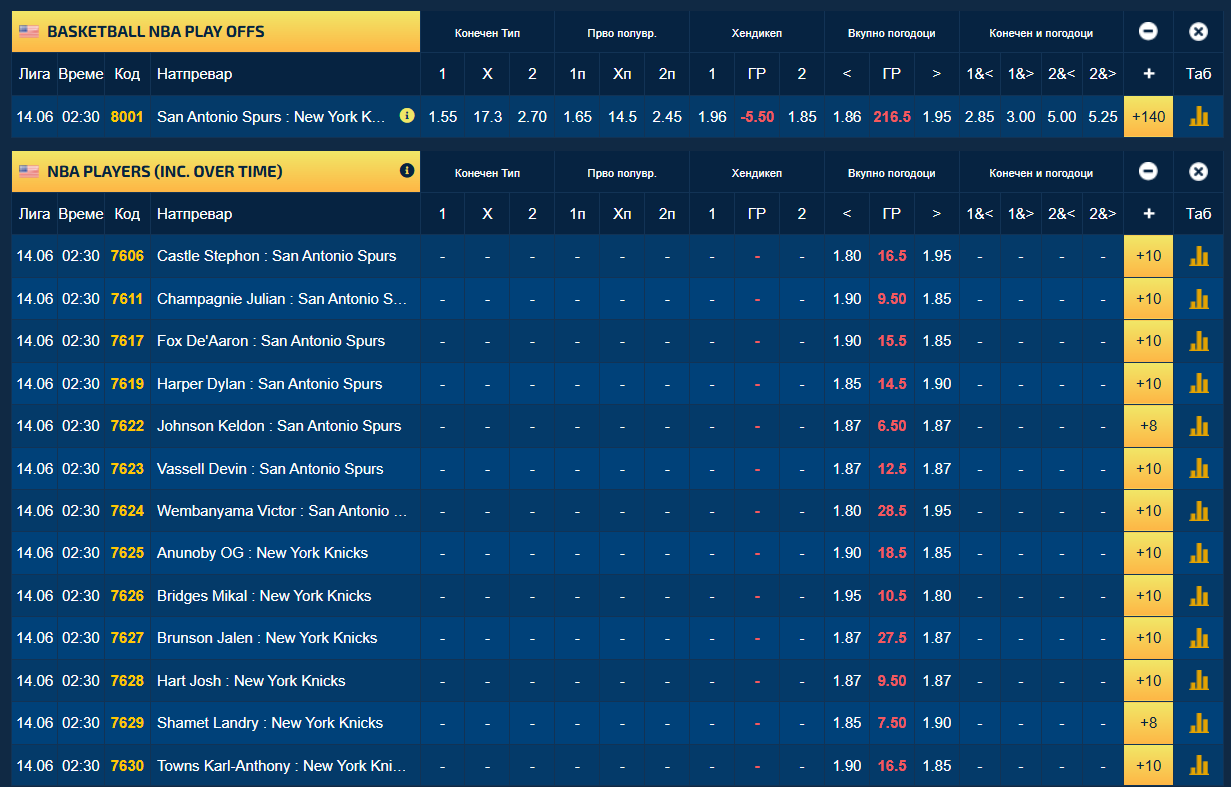The height and width of the screenshot is (787, 1231).
Task: Pick home win odds 1.55 for Spurs
Action: (442, 117)
